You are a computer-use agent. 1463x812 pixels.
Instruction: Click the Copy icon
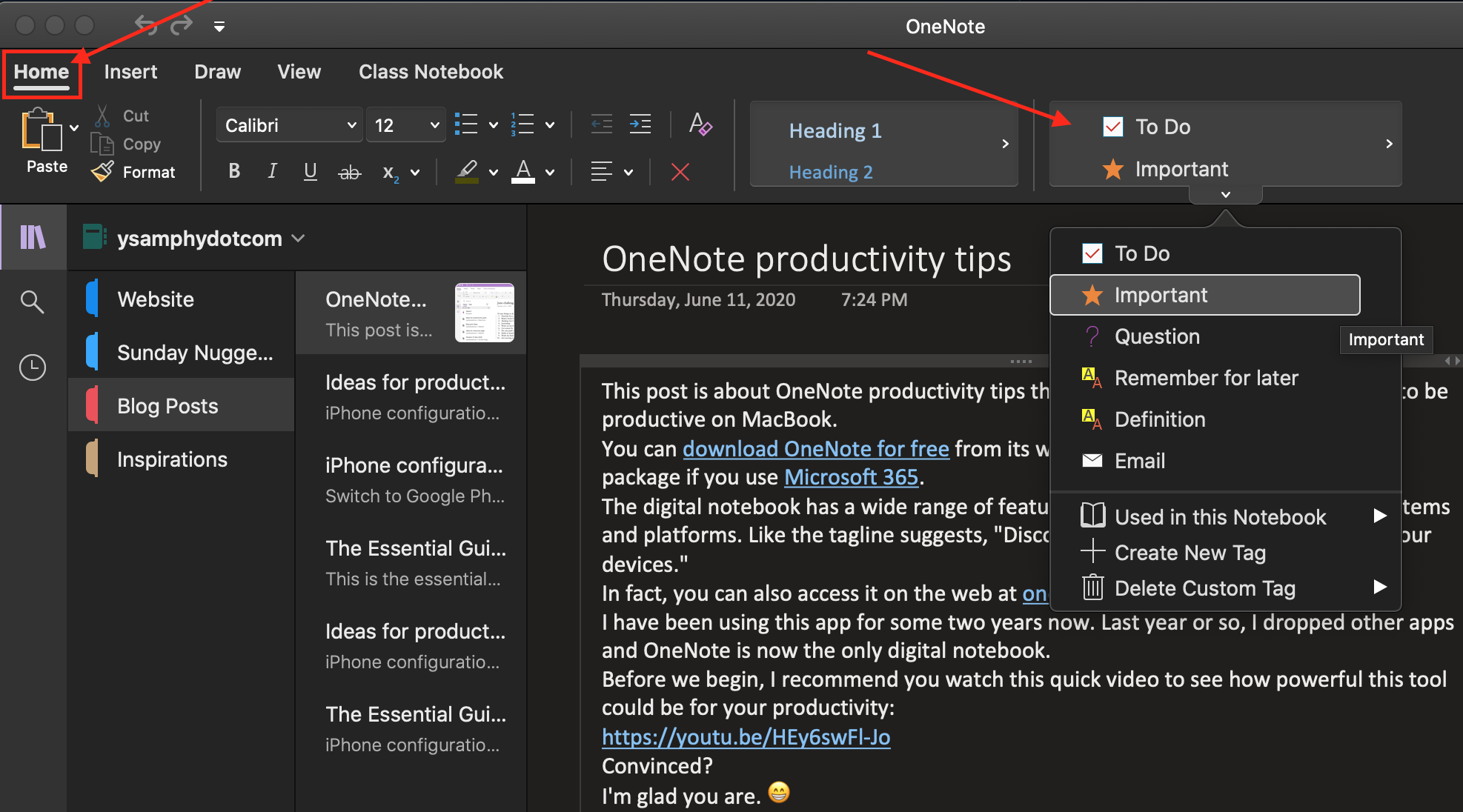(x=102, y=144)
